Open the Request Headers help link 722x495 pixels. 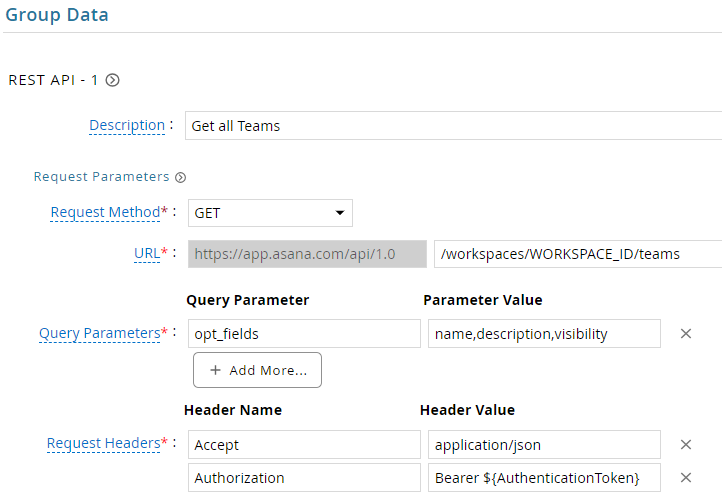[104, 443]
